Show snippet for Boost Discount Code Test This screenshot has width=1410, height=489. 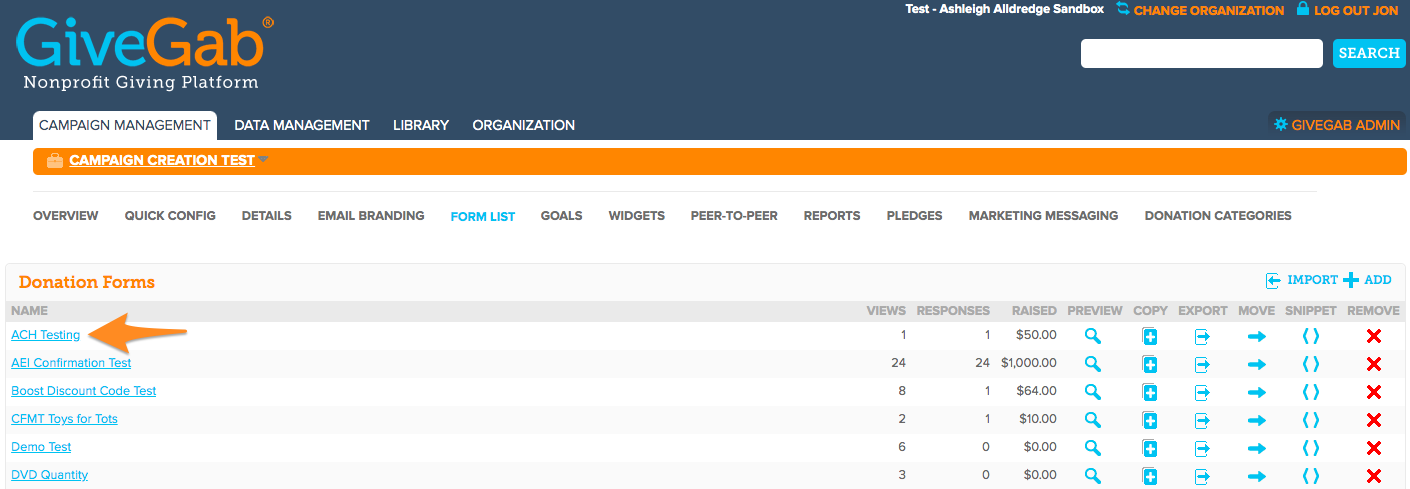1310,392
